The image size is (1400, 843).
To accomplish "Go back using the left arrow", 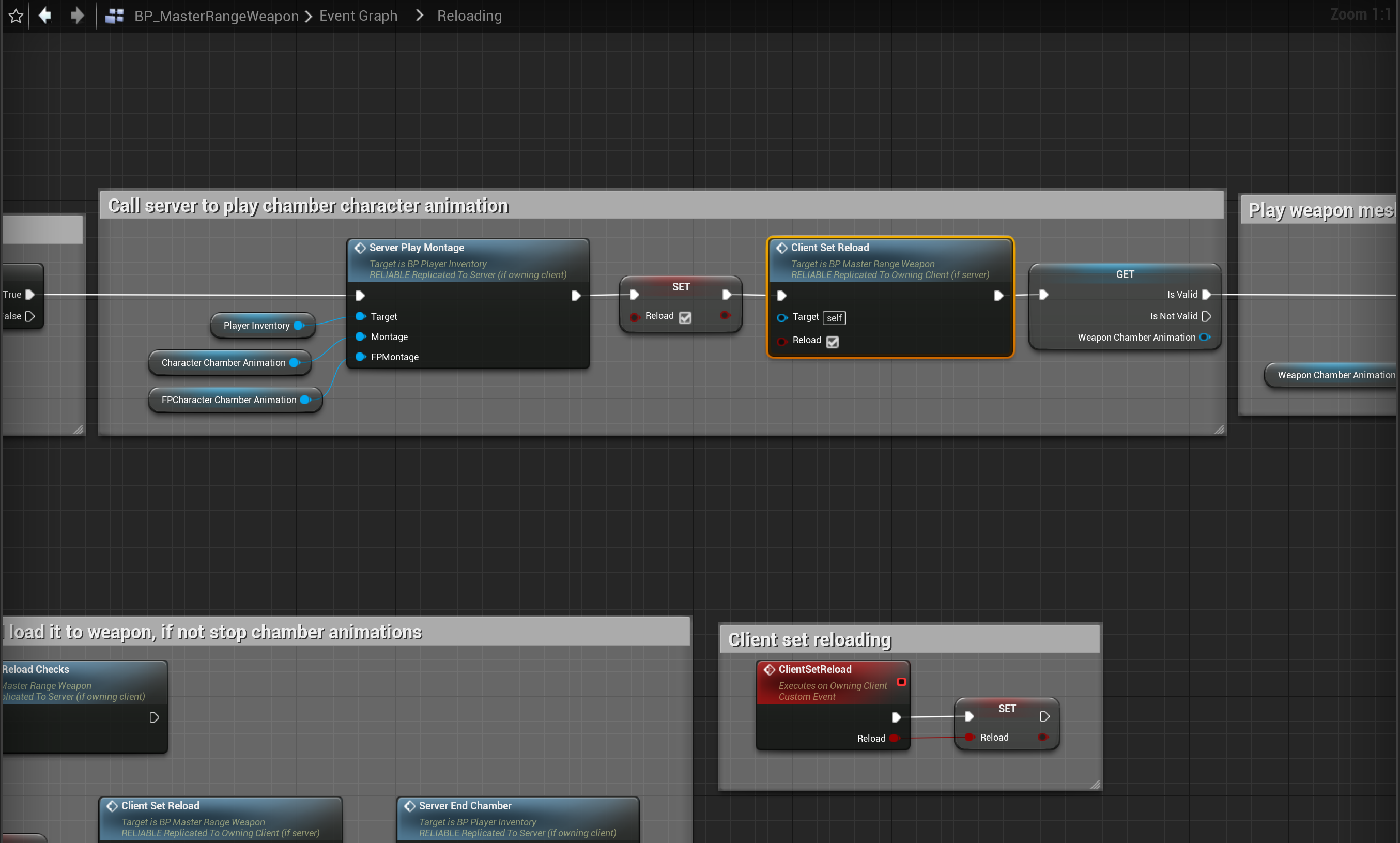I will coord(45,16).
